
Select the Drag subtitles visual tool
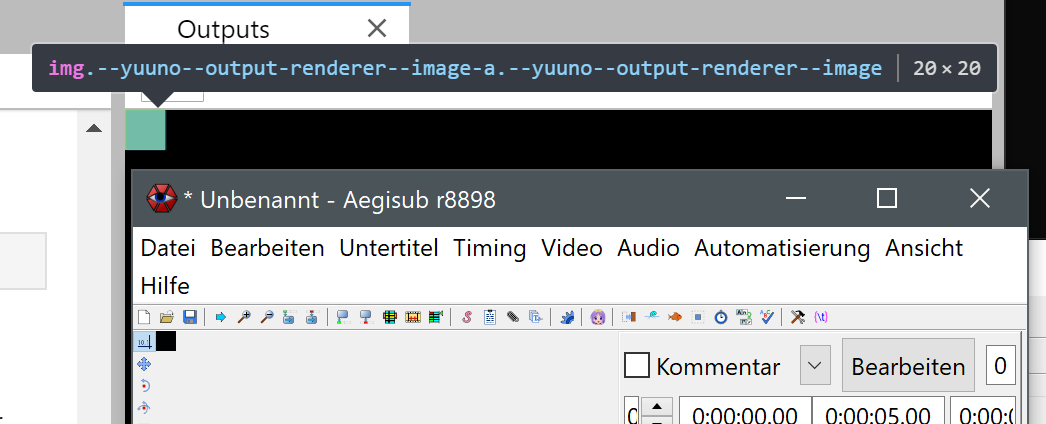pos(144,364)
